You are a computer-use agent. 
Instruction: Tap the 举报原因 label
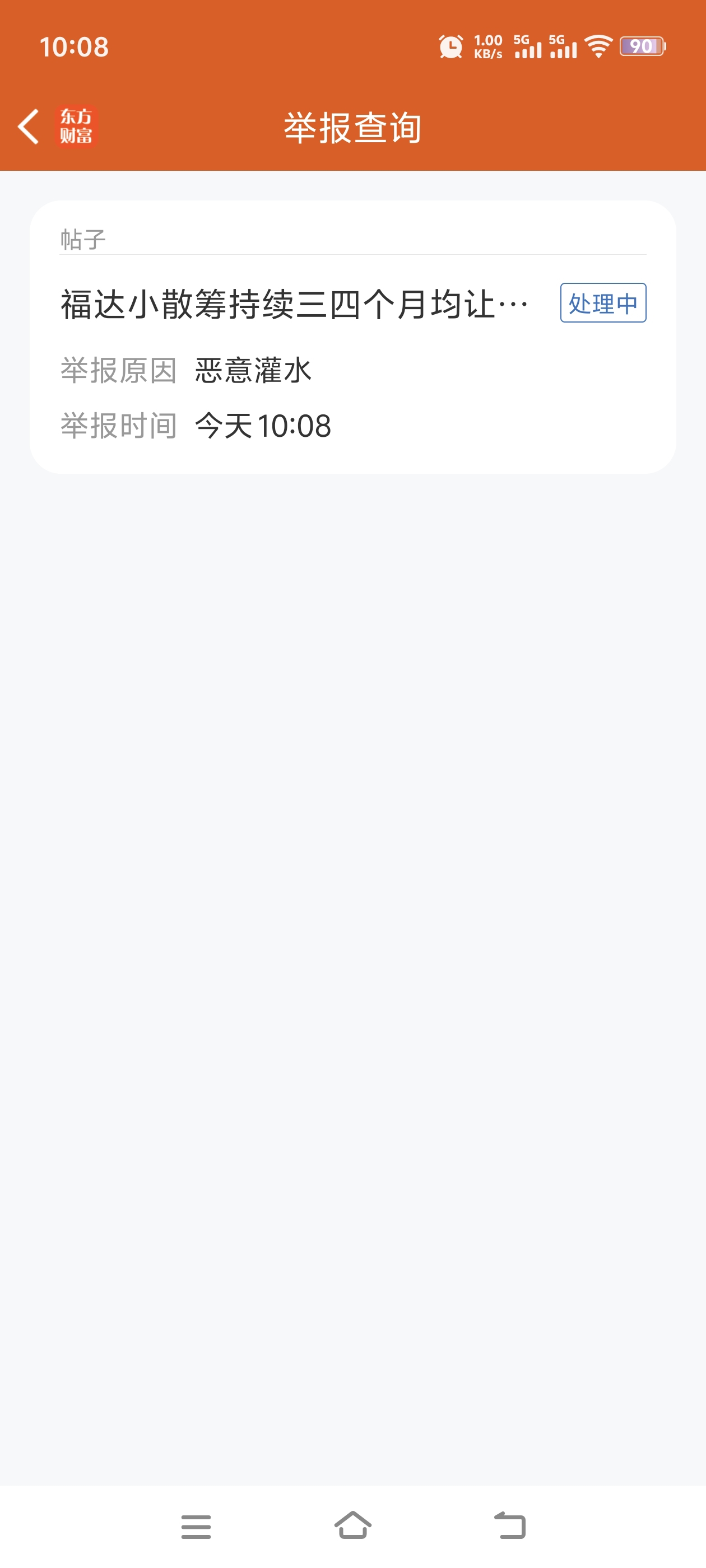point(119,370)
